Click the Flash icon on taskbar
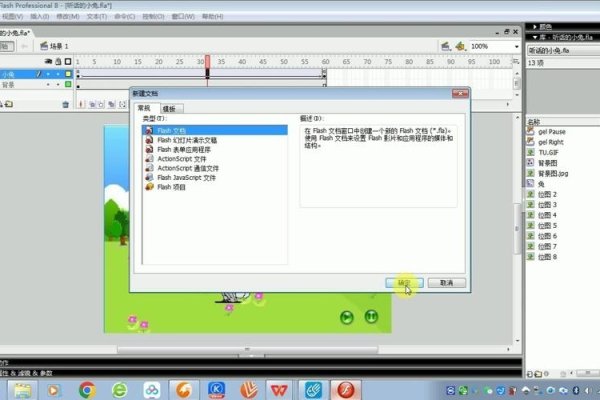 pos(346,390)
